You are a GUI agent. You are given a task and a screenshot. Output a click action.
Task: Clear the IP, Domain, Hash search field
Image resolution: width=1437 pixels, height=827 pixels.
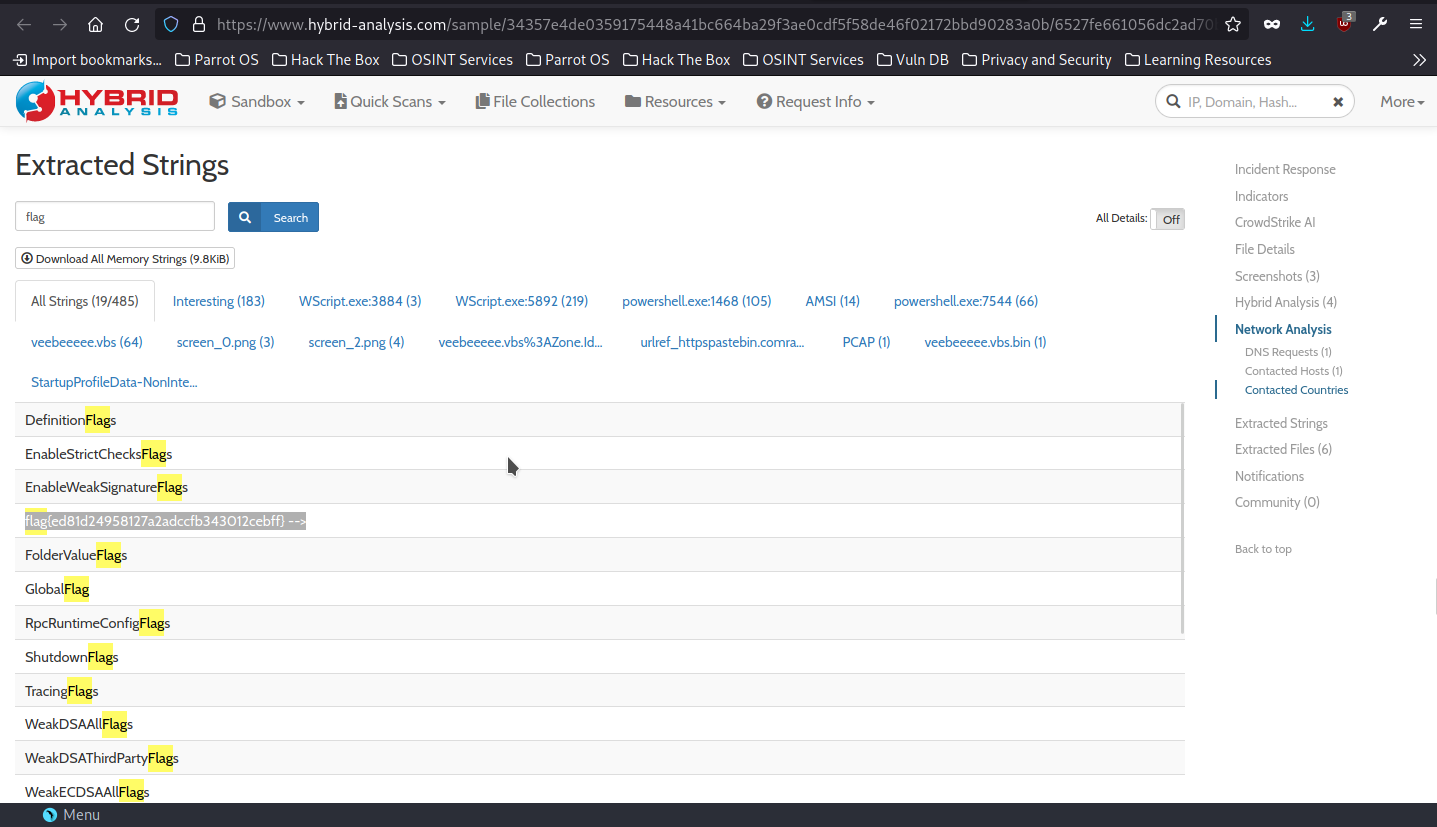tap(1338, 102)
